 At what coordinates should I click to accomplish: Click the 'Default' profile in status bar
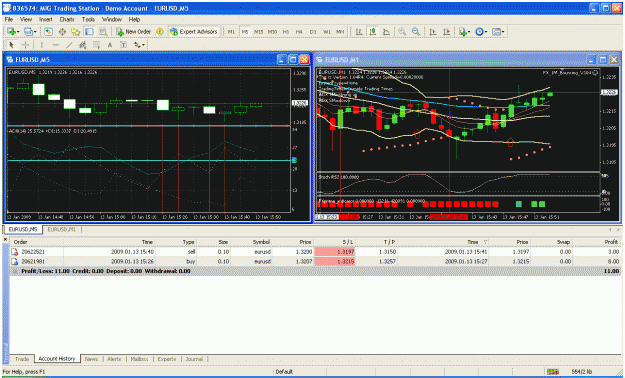point(284,372)
